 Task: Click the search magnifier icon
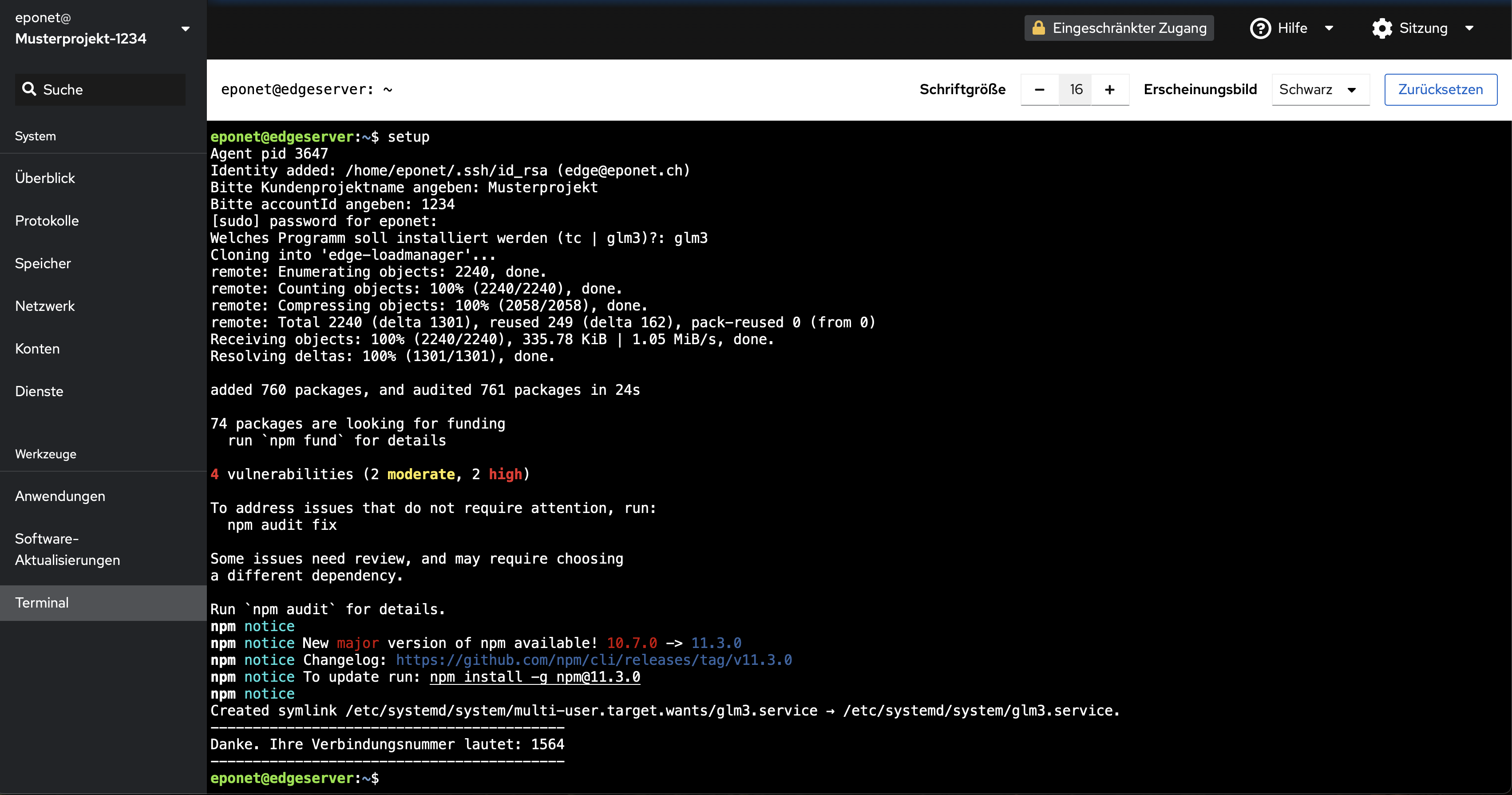click(x=29, y=89)
